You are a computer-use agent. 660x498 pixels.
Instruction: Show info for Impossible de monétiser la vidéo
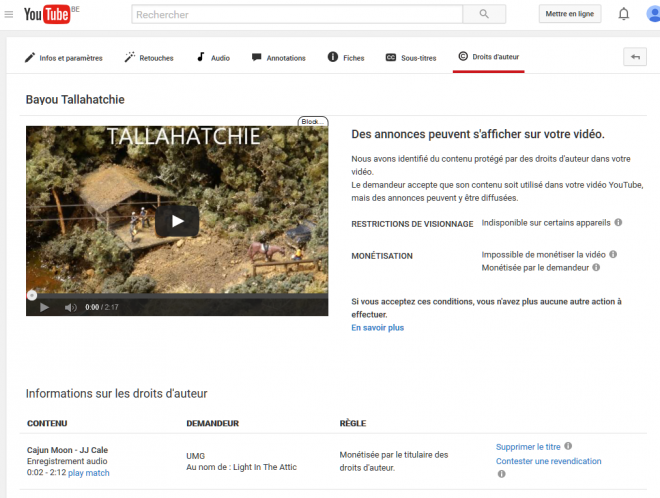coord(613,254)
